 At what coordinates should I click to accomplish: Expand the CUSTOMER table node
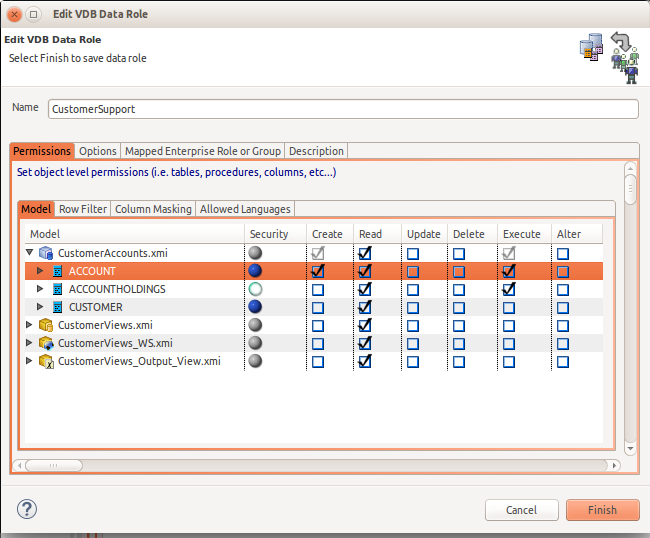(40, 307)
